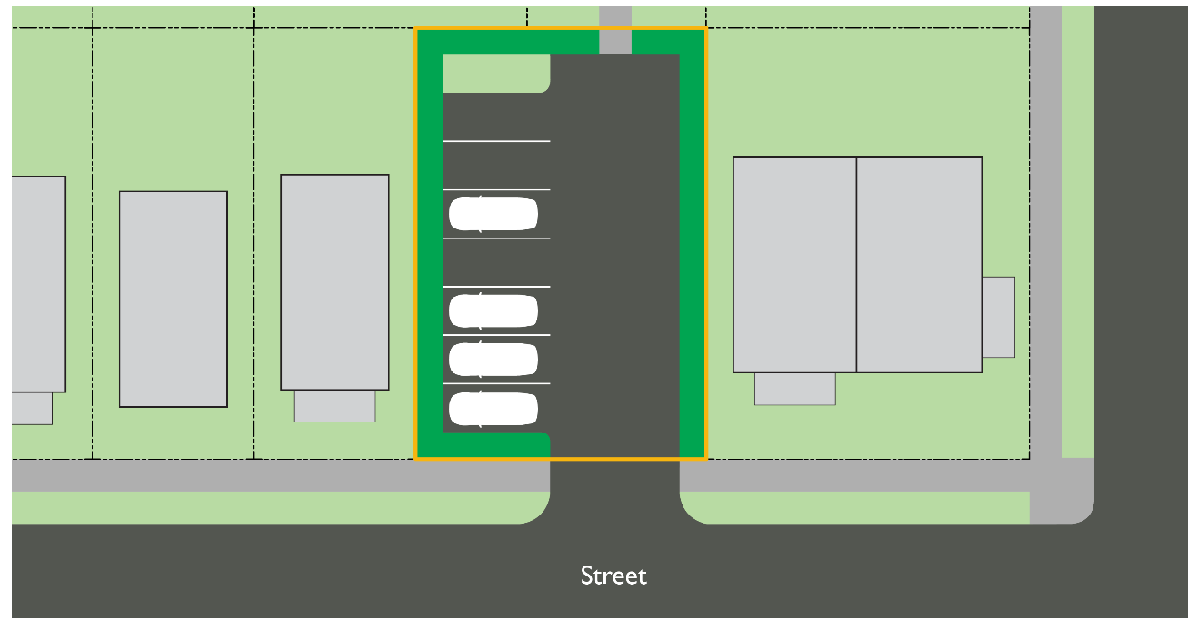Click the dark green buffer strip on right side
This screenshot has width=1203, height=632.
point(692,250)
